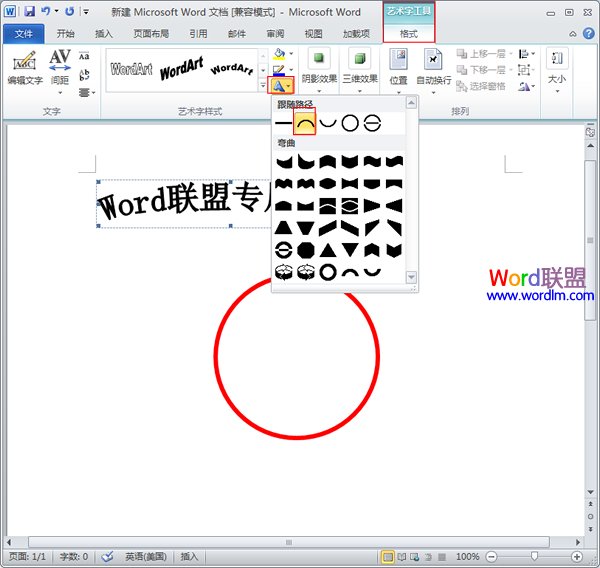This screenshot has height=568, width=600.
Task: Open the Undo history dropdown arrow
Action: [57, 11]
